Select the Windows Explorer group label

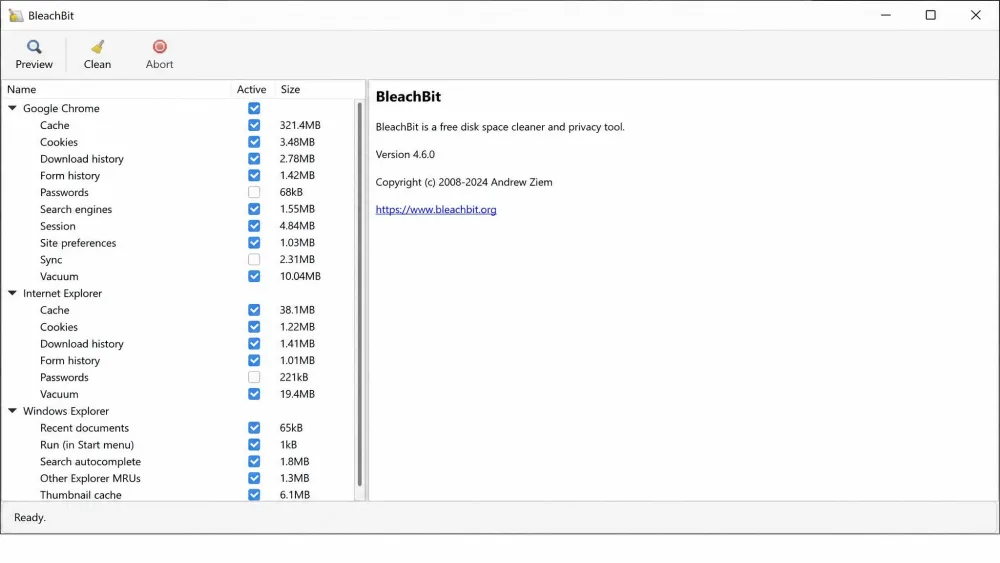click(x=66, y=411)
